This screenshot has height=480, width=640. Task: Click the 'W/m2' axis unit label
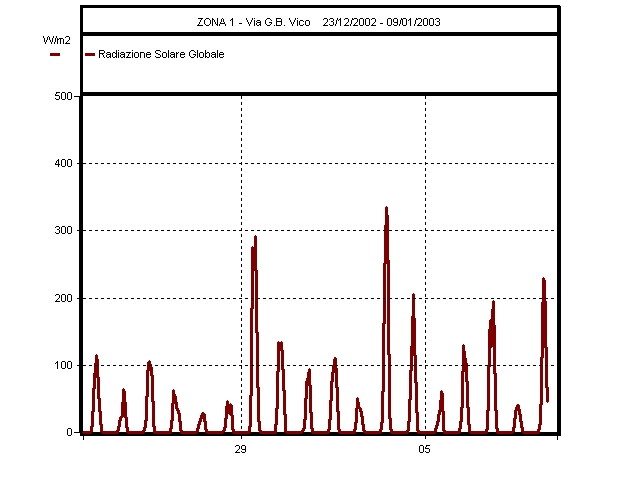(x=56, y=40)
